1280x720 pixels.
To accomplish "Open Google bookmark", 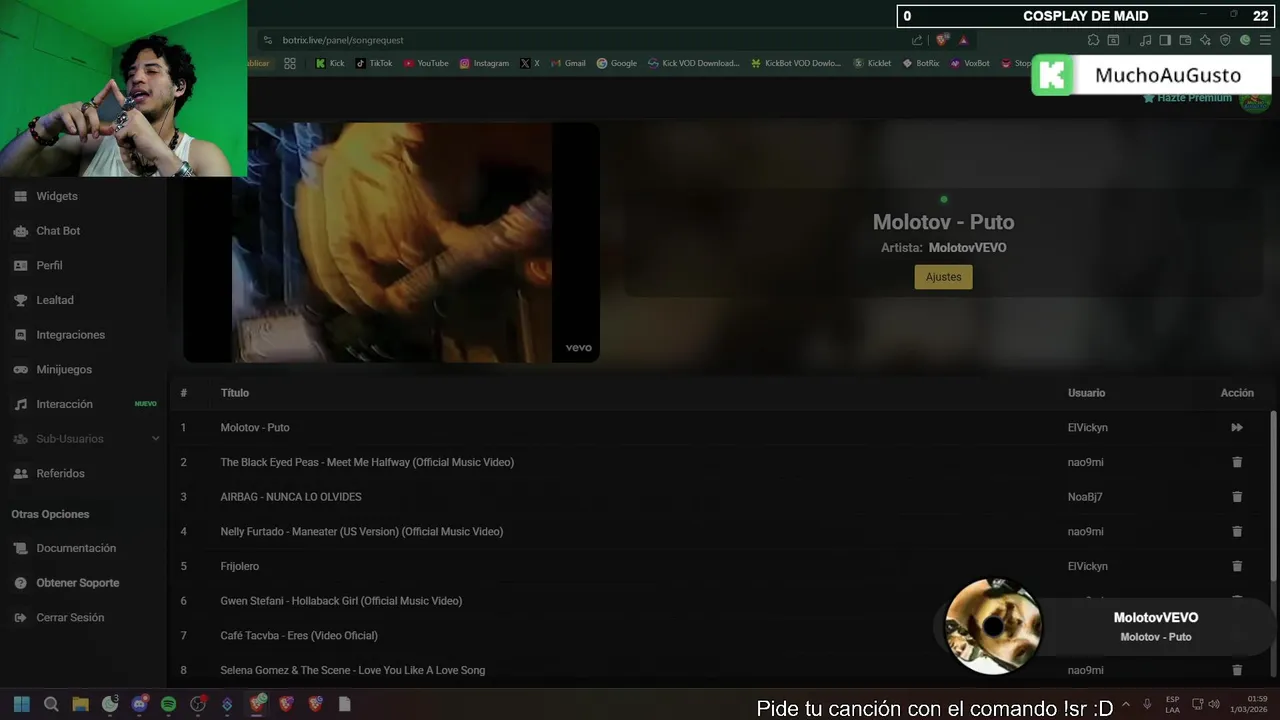I will (617, 63).
